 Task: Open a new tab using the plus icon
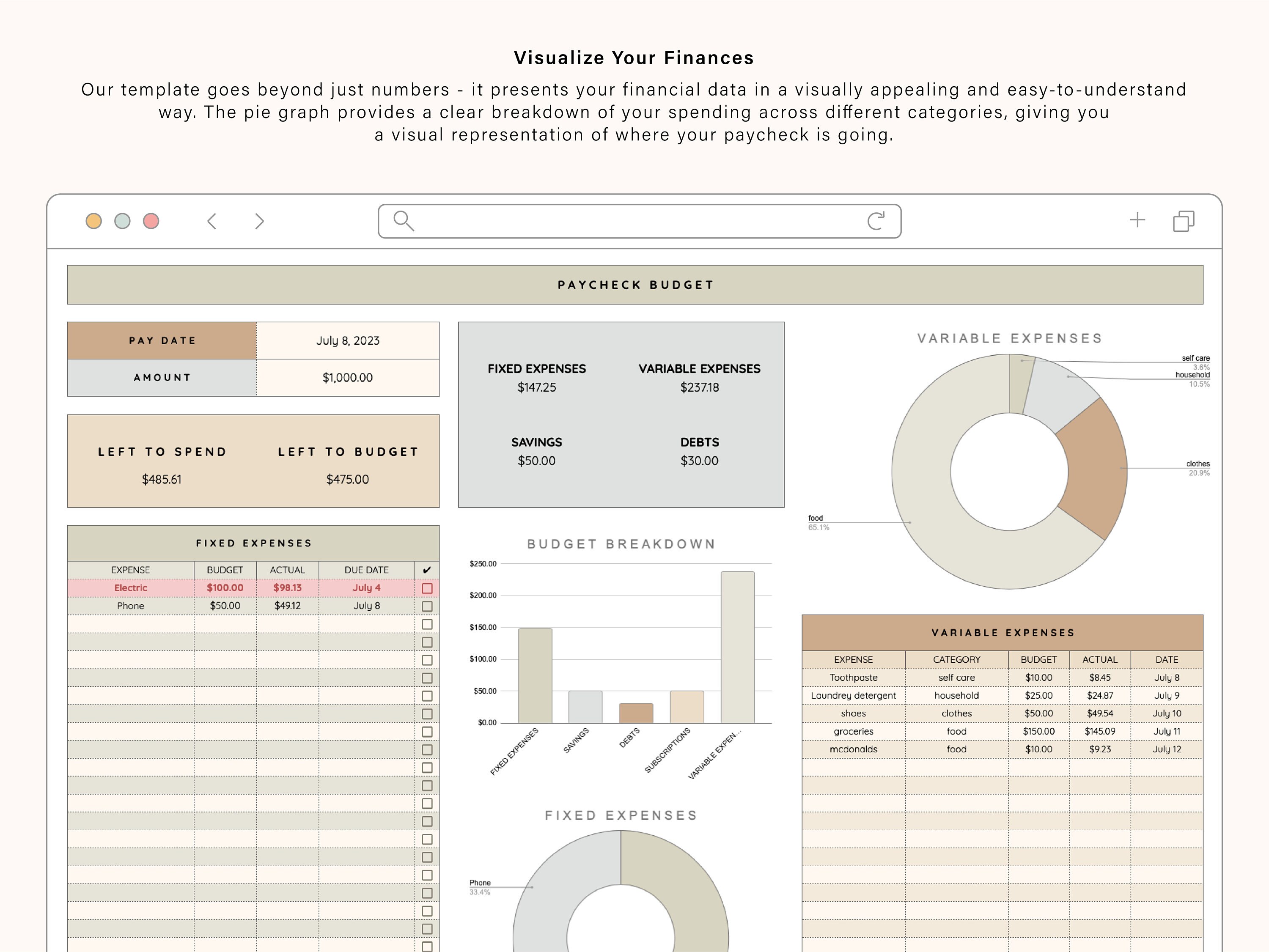1137,219
